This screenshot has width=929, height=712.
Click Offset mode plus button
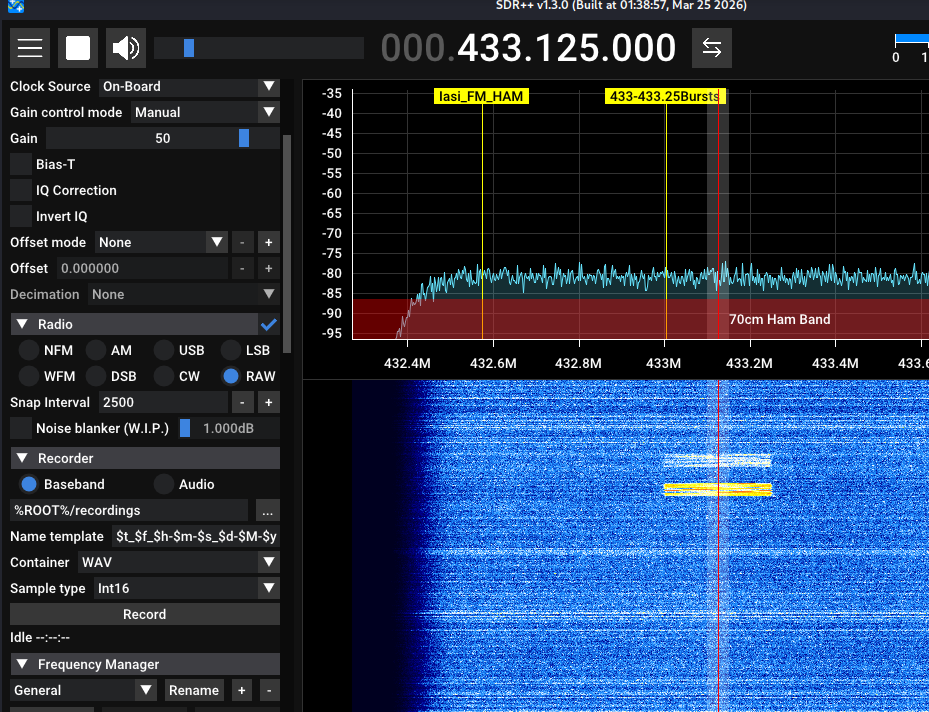pyautogui.click(x=268, y=243)
